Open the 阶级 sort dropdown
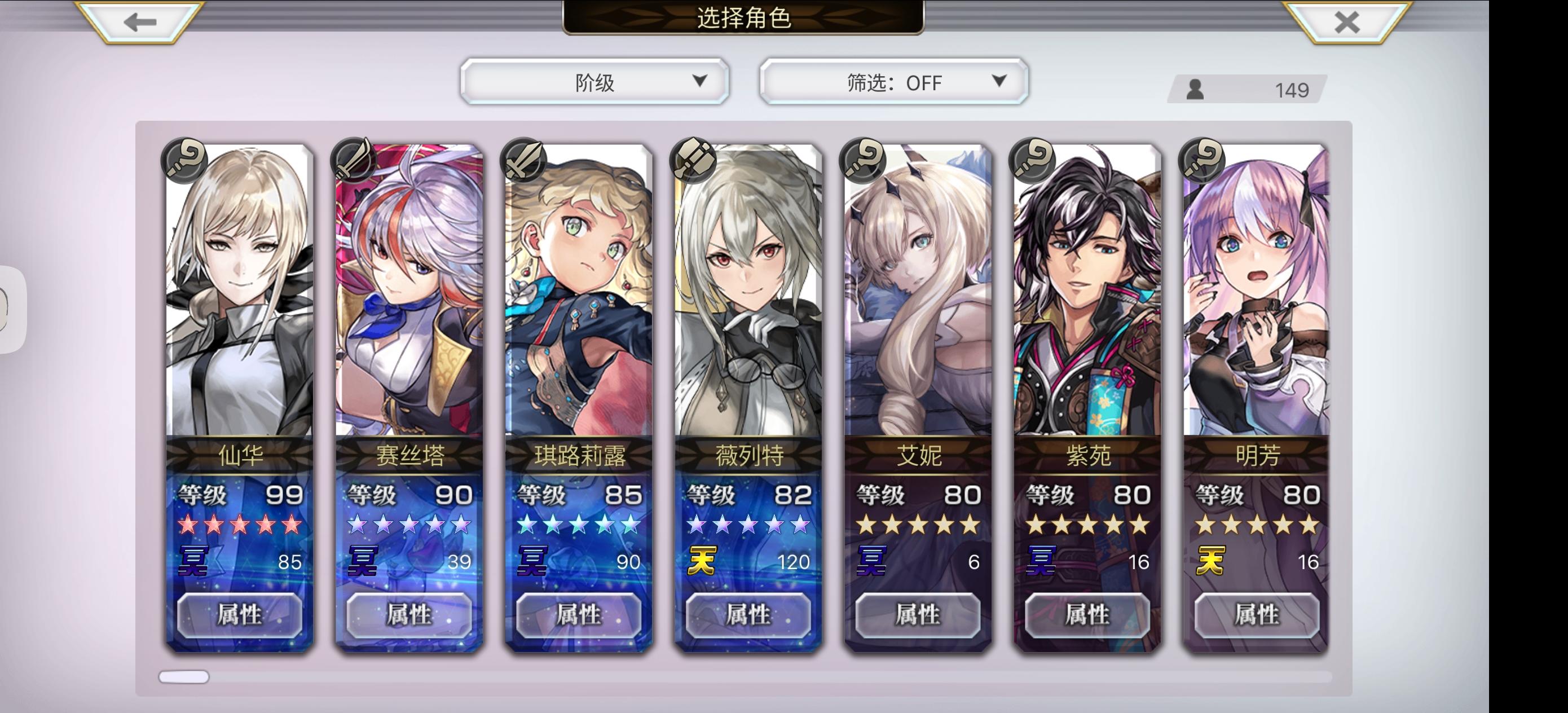Viewport: 1568px width, 713px height. pos(594,82)
